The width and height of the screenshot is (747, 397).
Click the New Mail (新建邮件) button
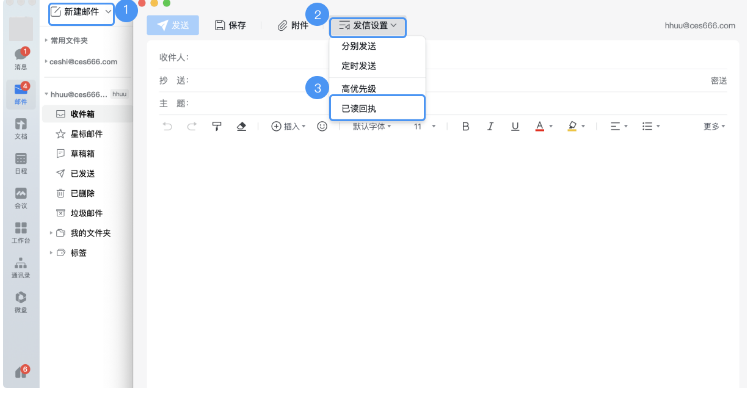click(76, 12)
